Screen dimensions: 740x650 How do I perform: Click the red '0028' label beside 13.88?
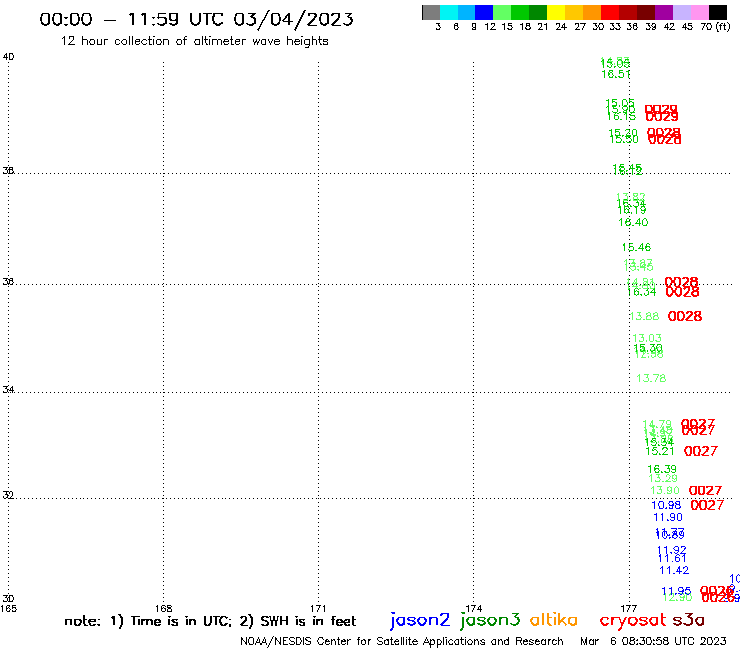click(x=685, y=316)
